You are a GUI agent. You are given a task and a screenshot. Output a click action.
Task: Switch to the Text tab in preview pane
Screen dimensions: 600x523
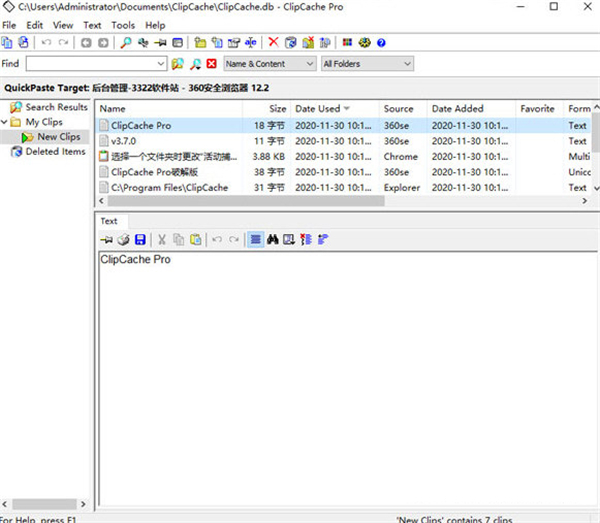pyautogui.click(x=109, y=221)
